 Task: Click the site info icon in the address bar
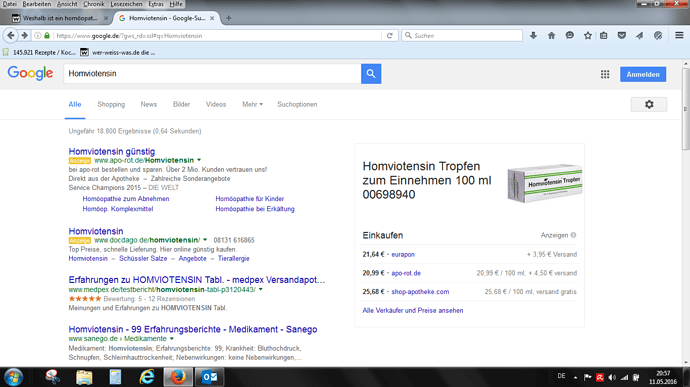click(38, 36)
